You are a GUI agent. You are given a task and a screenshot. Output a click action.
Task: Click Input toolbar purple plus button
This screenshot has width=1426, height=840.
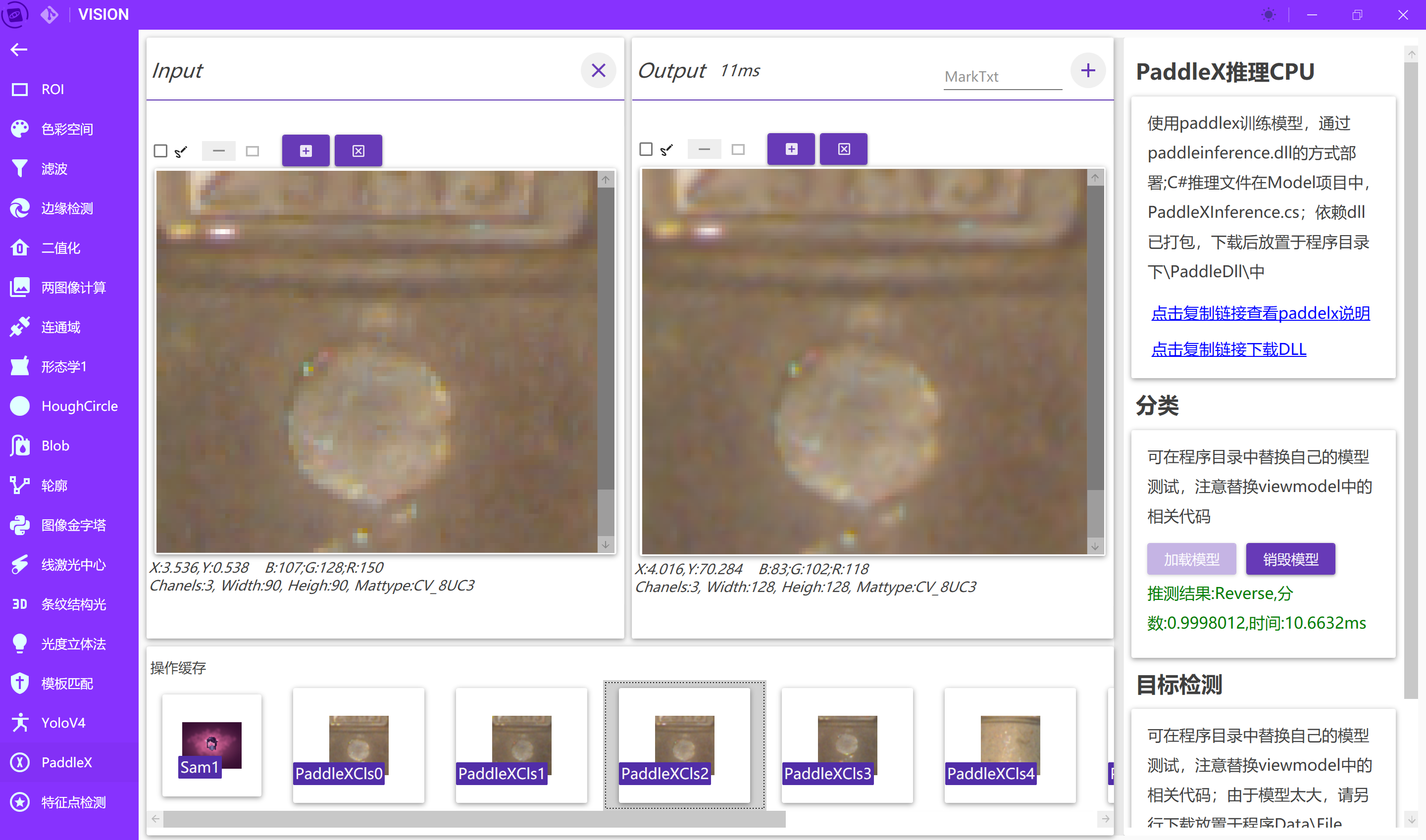point(306,151)
